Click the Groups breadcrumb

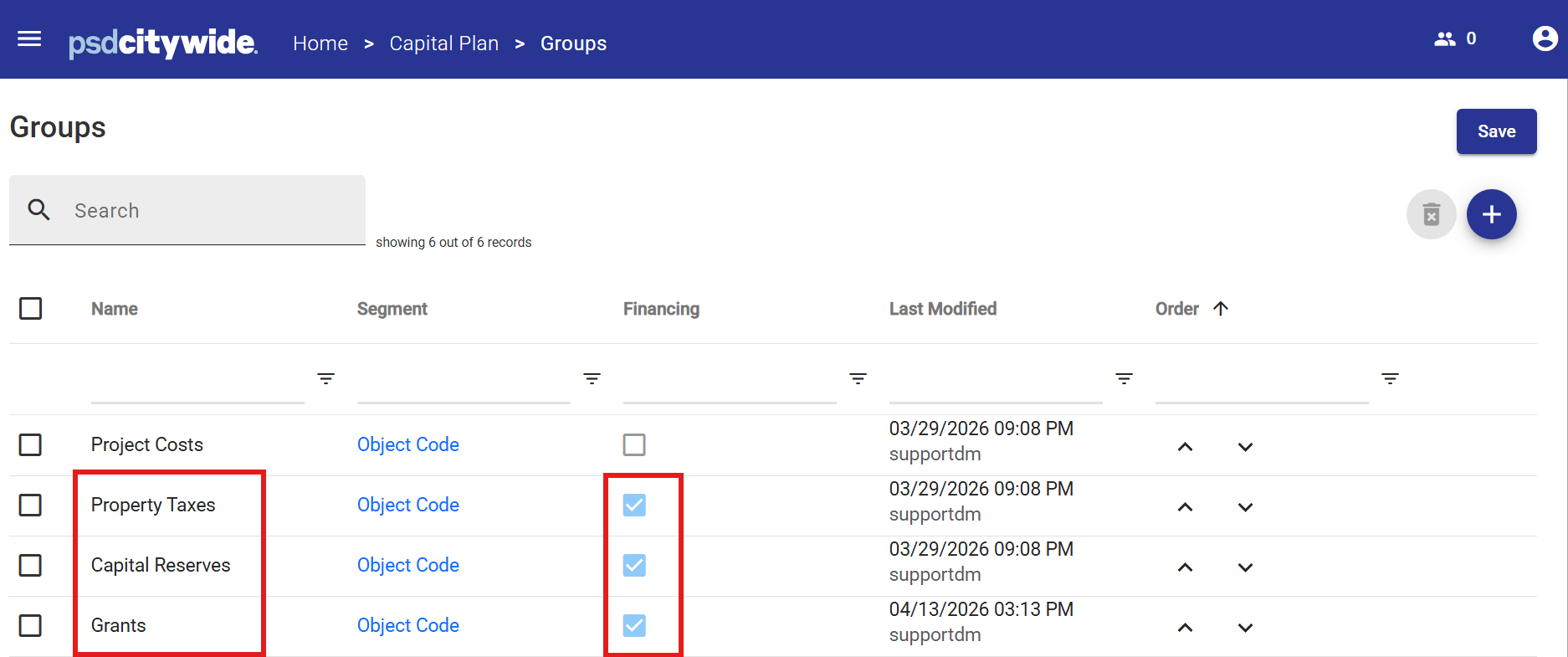[x=574, y=44]
